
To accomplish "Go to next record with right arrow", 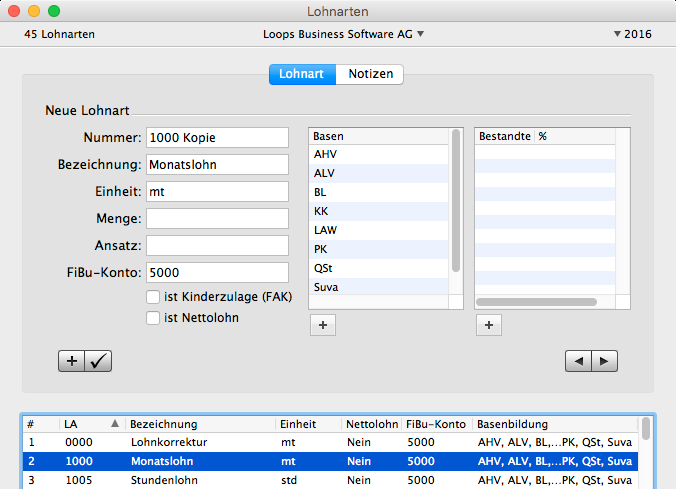I will [x=604, y=360].
